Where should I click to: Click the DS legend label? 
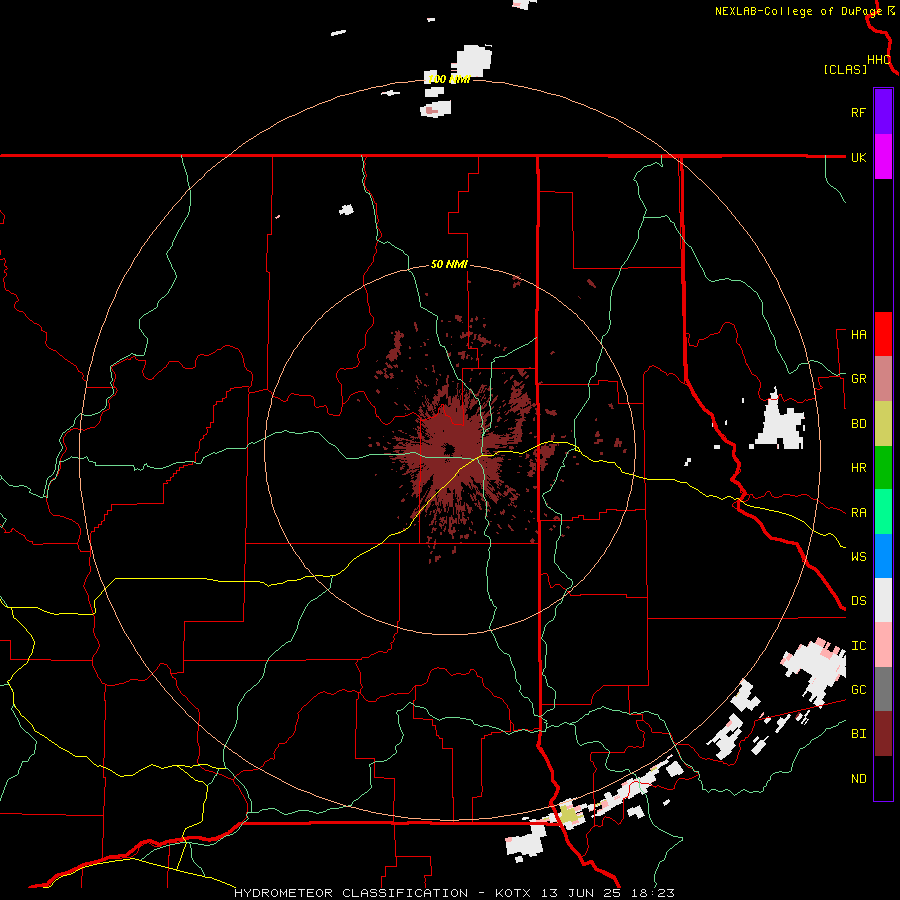pos(858,601)
